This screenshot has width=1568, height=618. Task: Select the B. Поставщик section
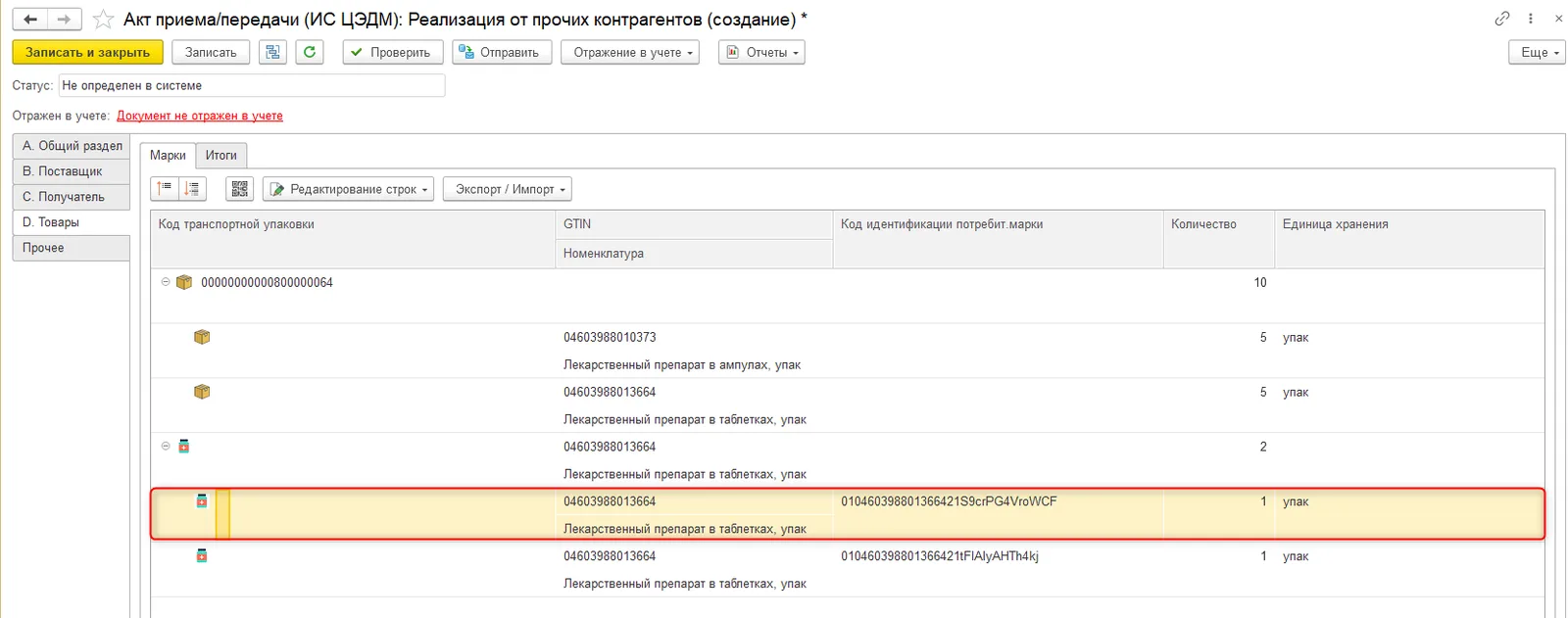coord(72,171)
